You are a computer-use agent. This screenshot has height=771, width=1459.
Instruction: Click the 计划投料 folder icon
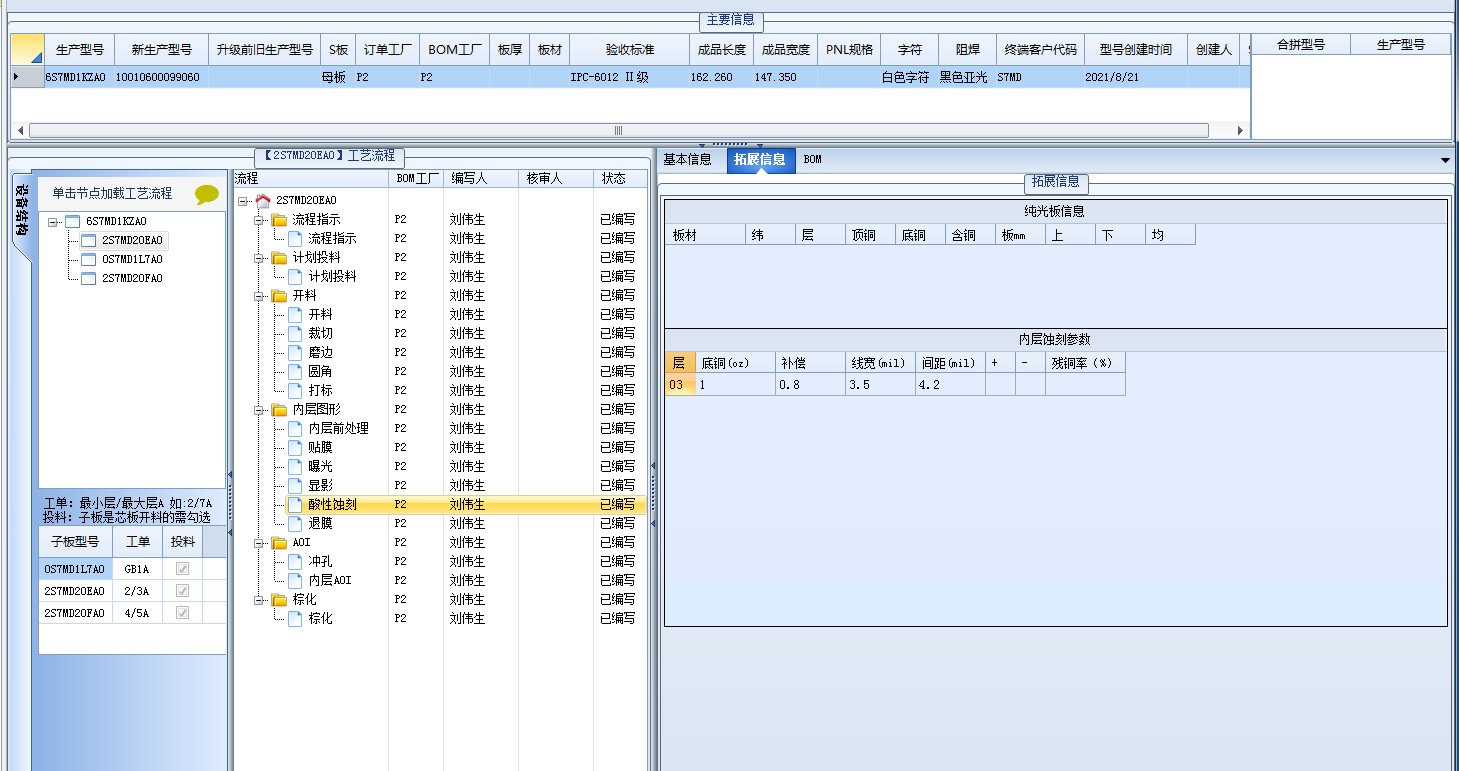coord(279,258)
